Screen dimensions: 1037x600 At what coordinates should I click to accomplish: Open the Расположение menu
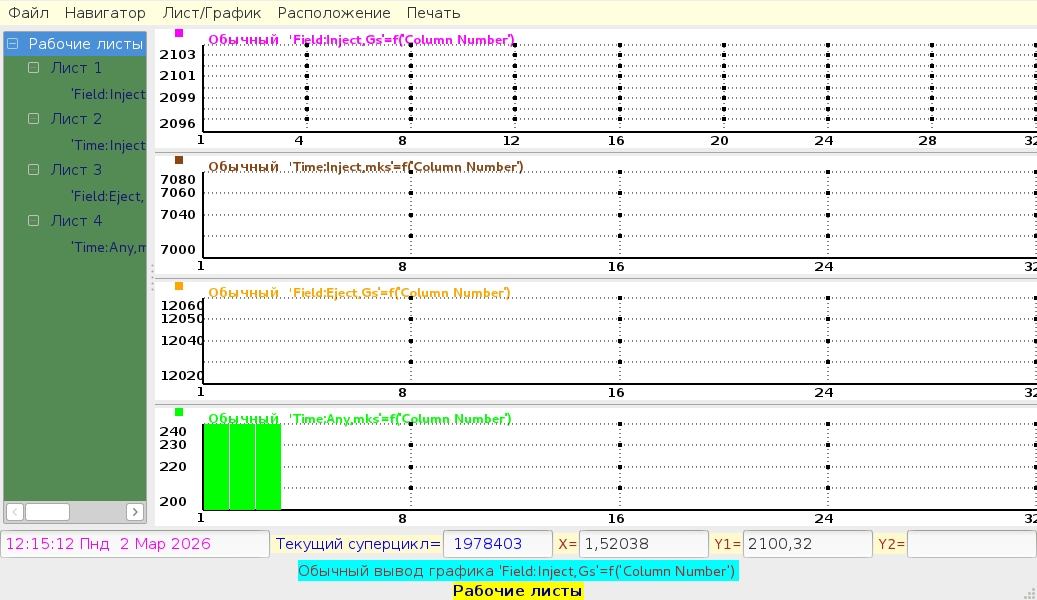point(334,13)
